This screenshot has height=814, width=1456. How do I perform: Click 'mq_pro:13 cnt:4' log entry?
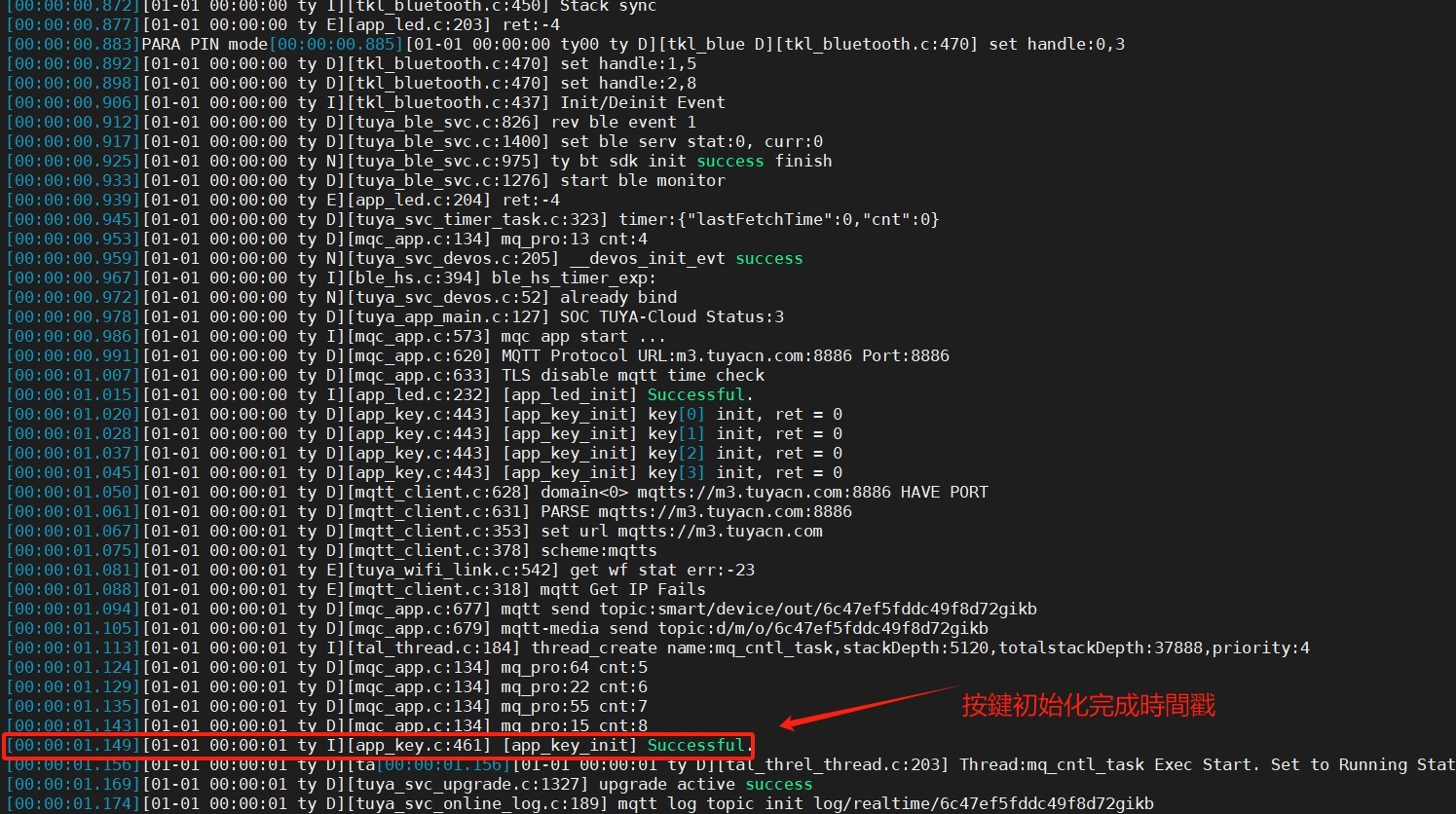pos(575,239)
